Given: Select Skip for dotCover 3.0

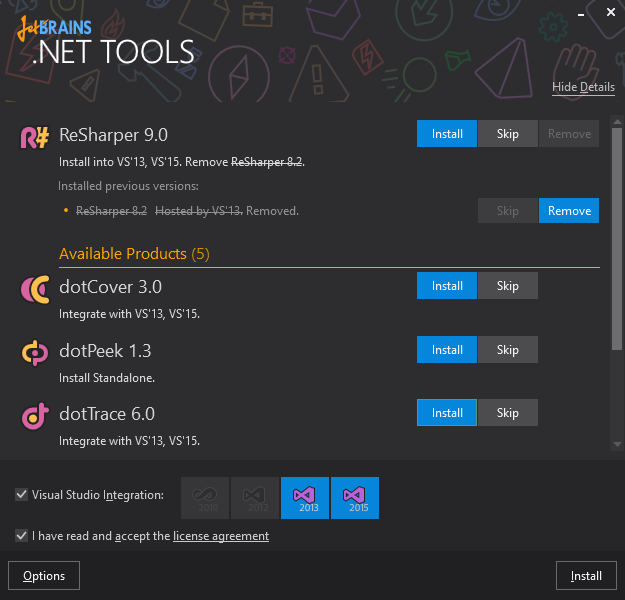Looking at the screenshot, I should tap(508, 286).
